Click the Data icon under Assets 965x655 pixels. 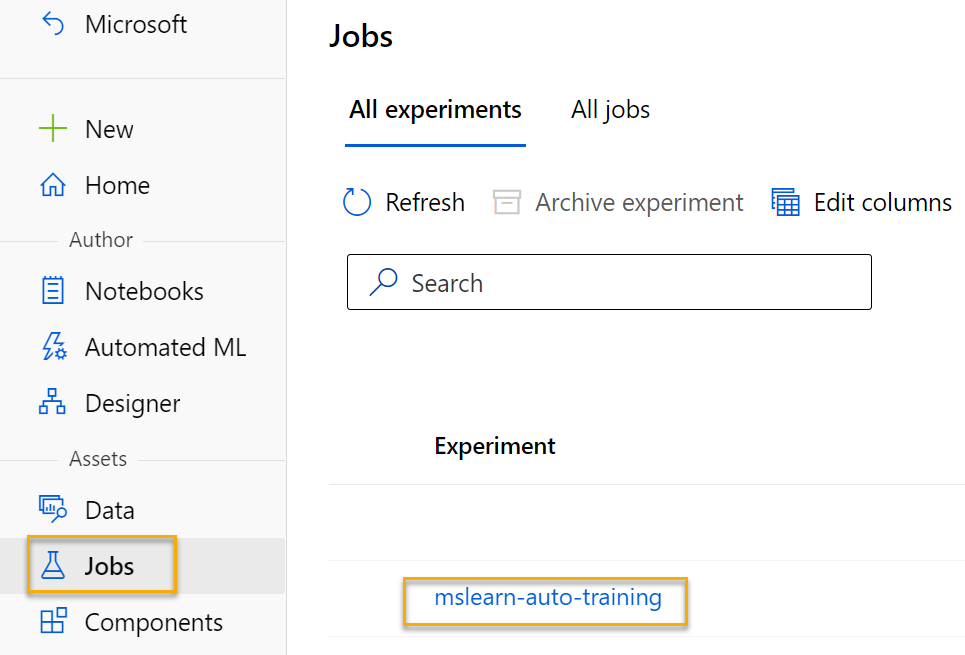[x=53, y=509]
